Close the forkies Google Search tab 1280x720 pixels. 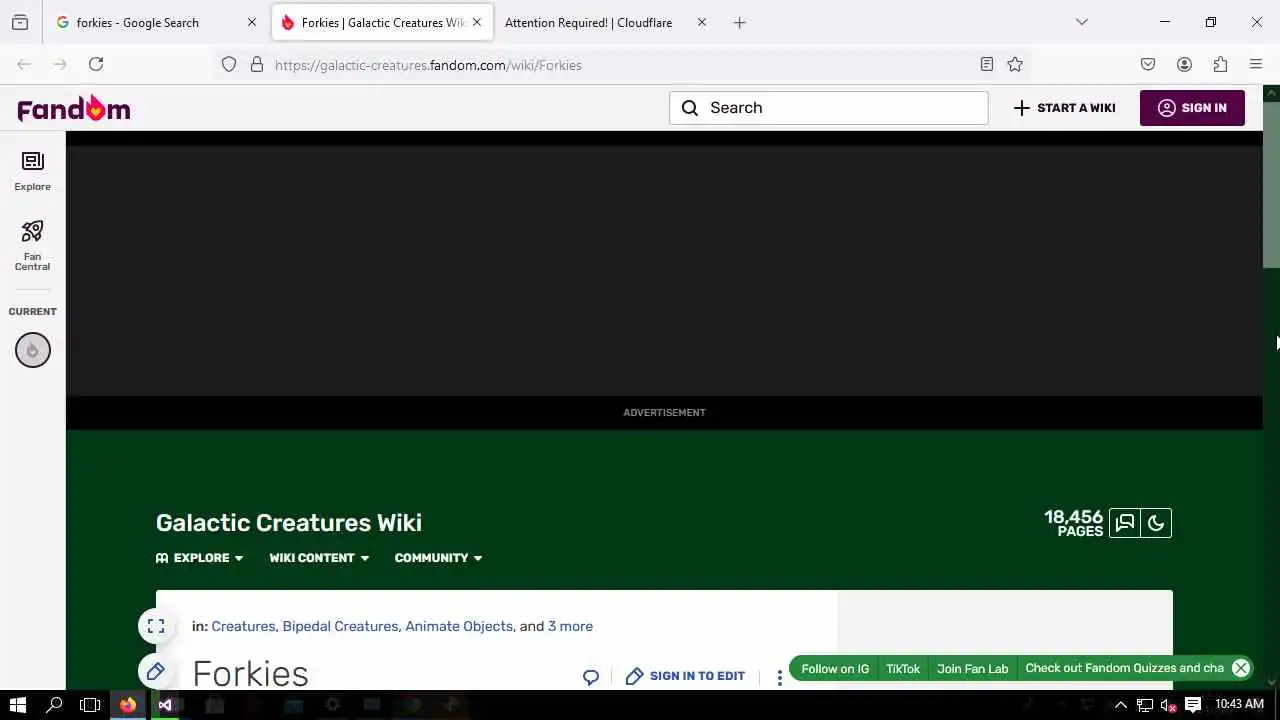coord(252,22)
